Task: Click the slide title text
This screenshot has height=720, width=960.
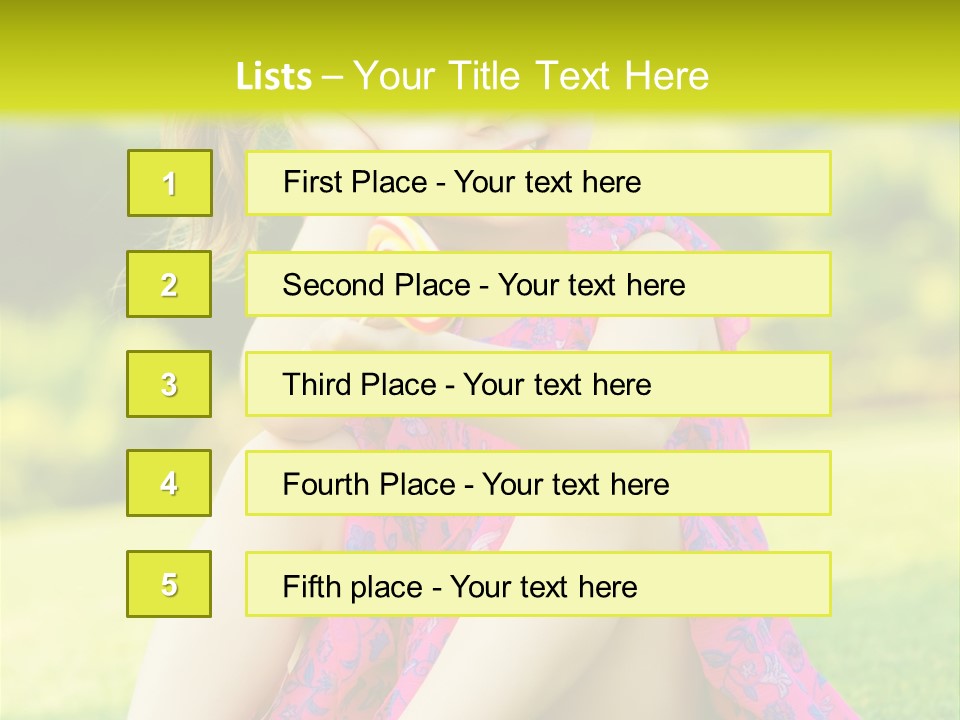Action: tap(473, 76)
